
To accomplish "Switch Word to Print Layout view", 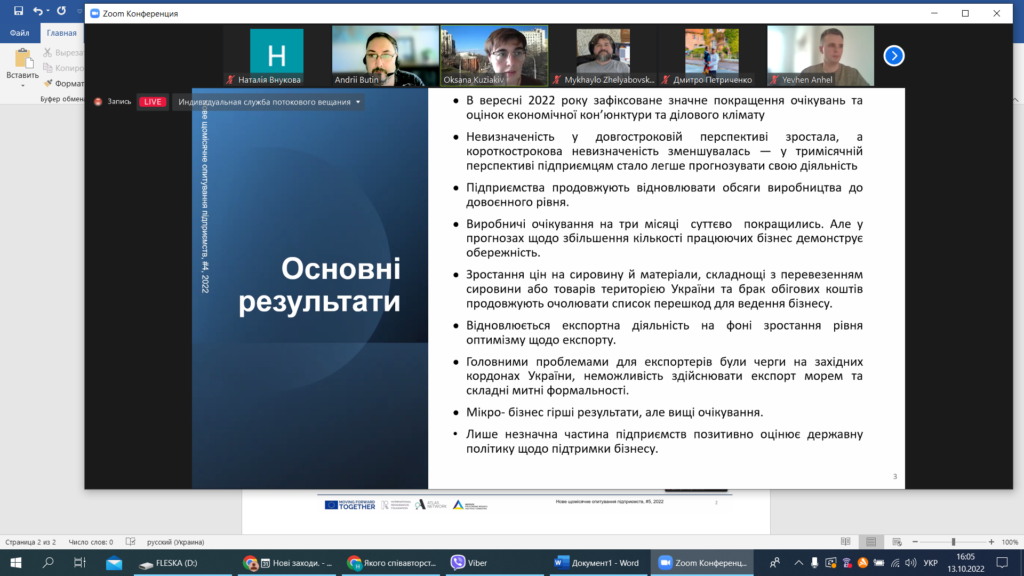I will 871,541.
